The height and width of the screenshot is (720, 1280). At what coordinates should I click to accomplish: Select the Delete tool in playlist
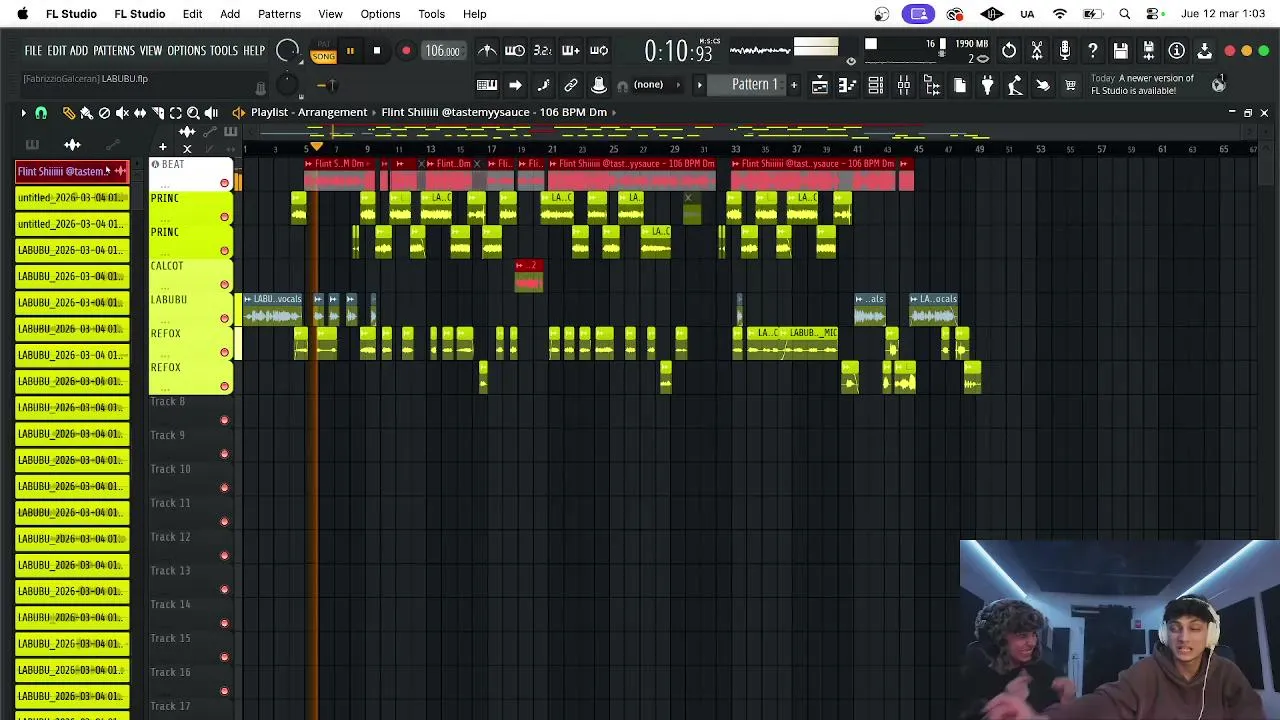(104, 113)
